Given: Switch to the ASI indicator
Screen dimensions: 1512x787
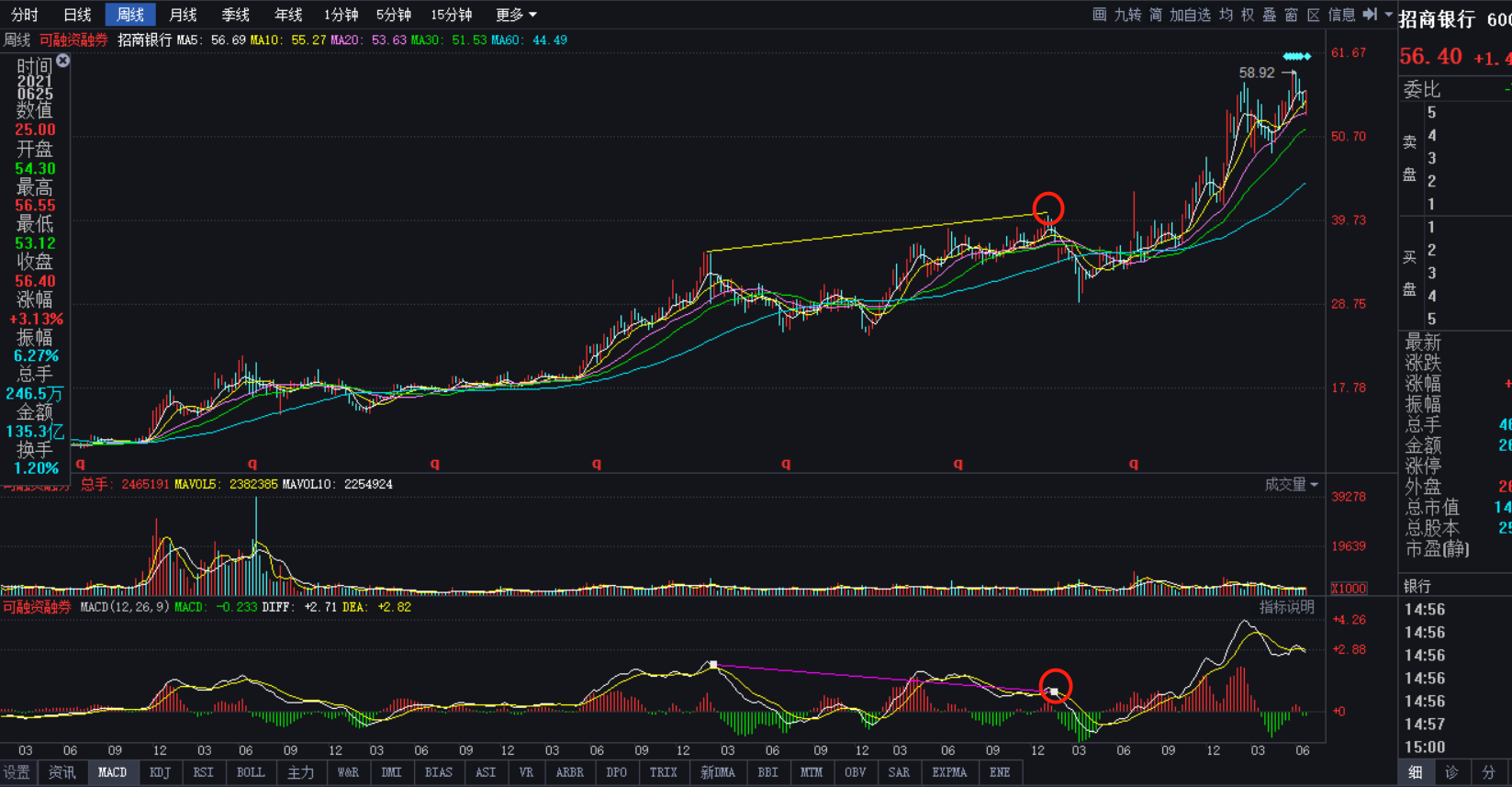Looking at the screenshot, I should point(486,772).
